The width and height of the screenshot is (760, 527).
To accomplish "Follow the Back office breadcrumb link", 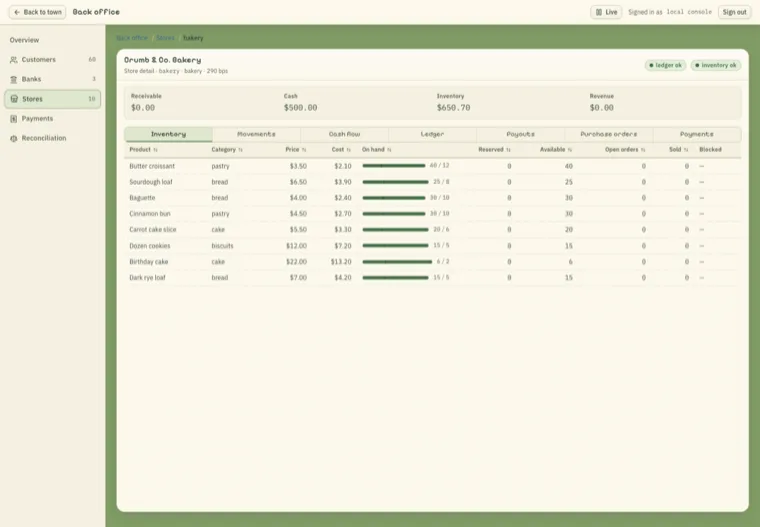I will pos(132,38).
